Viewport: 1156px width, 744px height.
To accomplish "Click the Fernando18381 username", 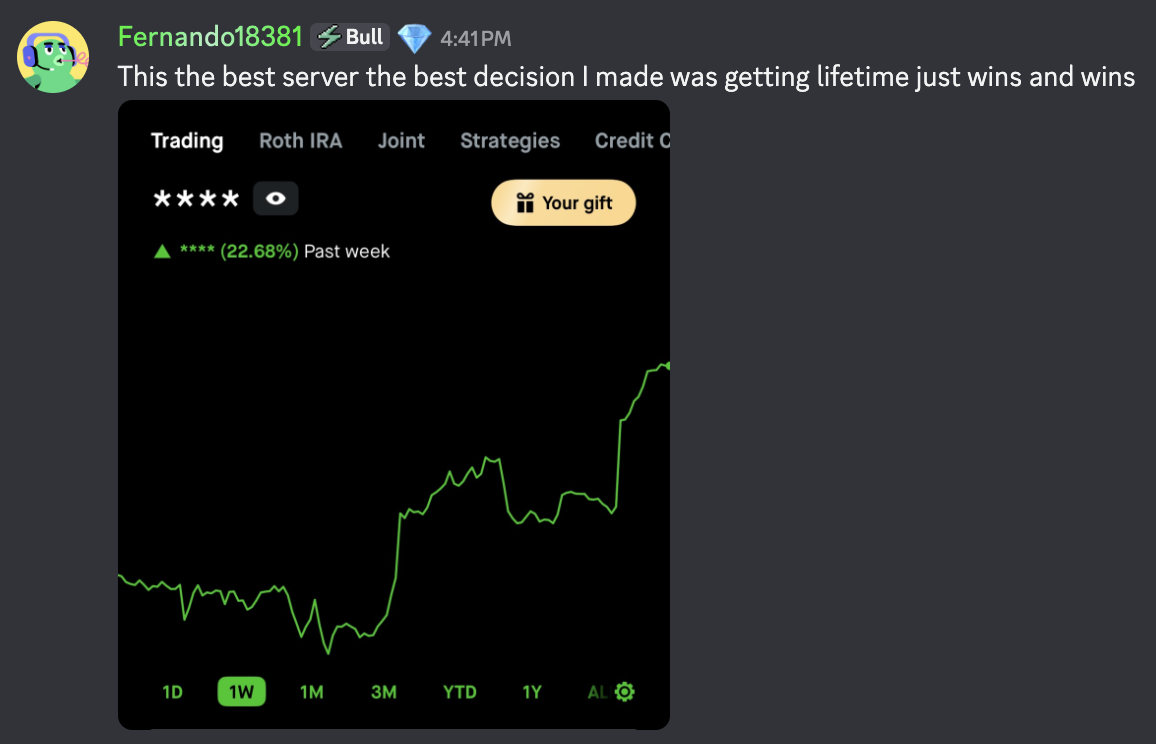I will click(210, 37).
